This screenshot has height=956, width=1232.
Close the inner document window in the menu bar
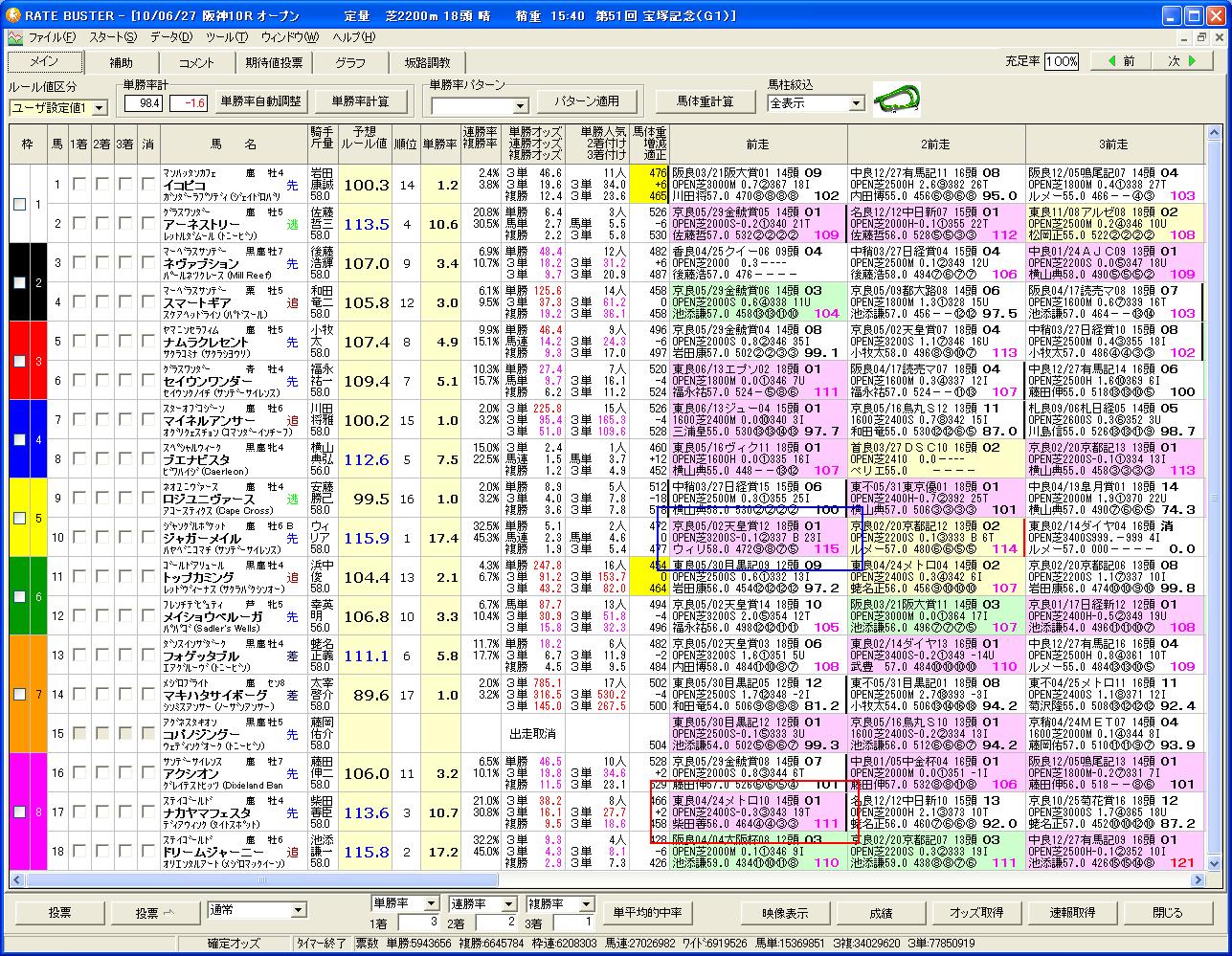(1218, 37)
